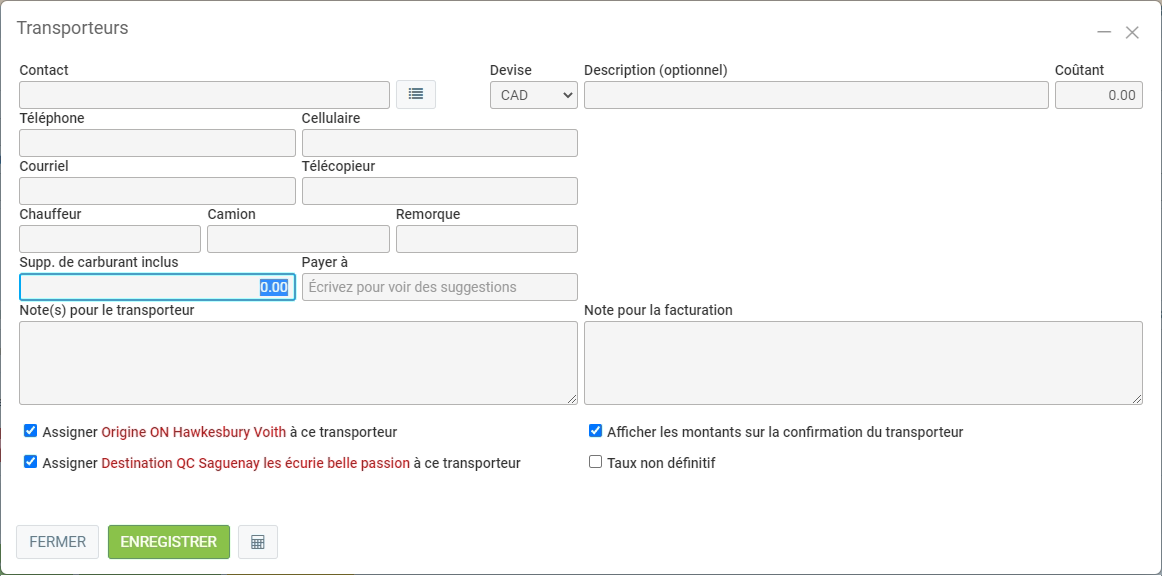Click the FERMER button
Viewport: 1162px width, 576px height.
click(x=57, y=542)
